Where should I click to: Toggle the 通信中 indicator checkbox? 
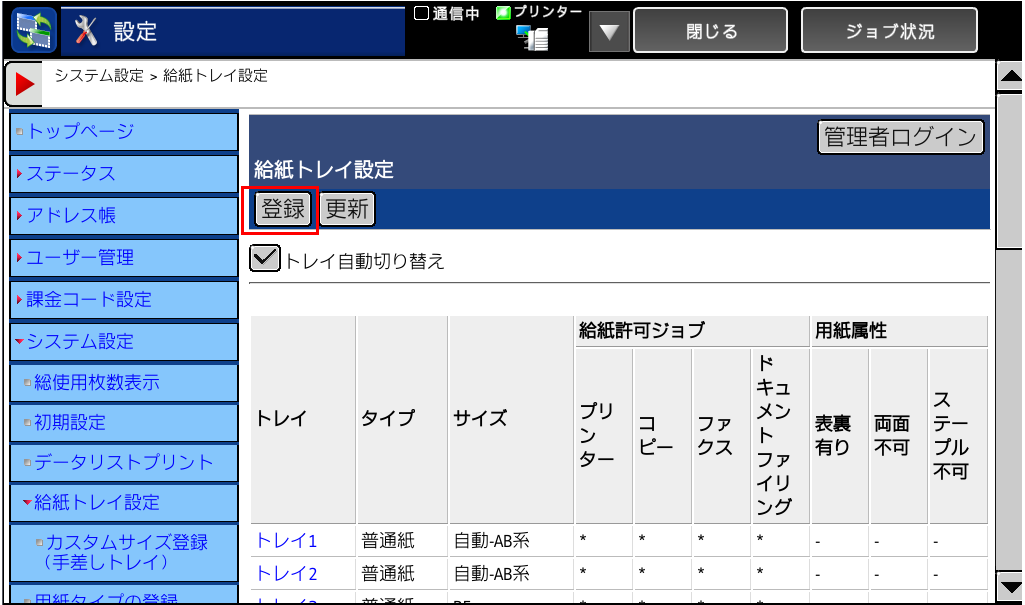click(421, 13)
